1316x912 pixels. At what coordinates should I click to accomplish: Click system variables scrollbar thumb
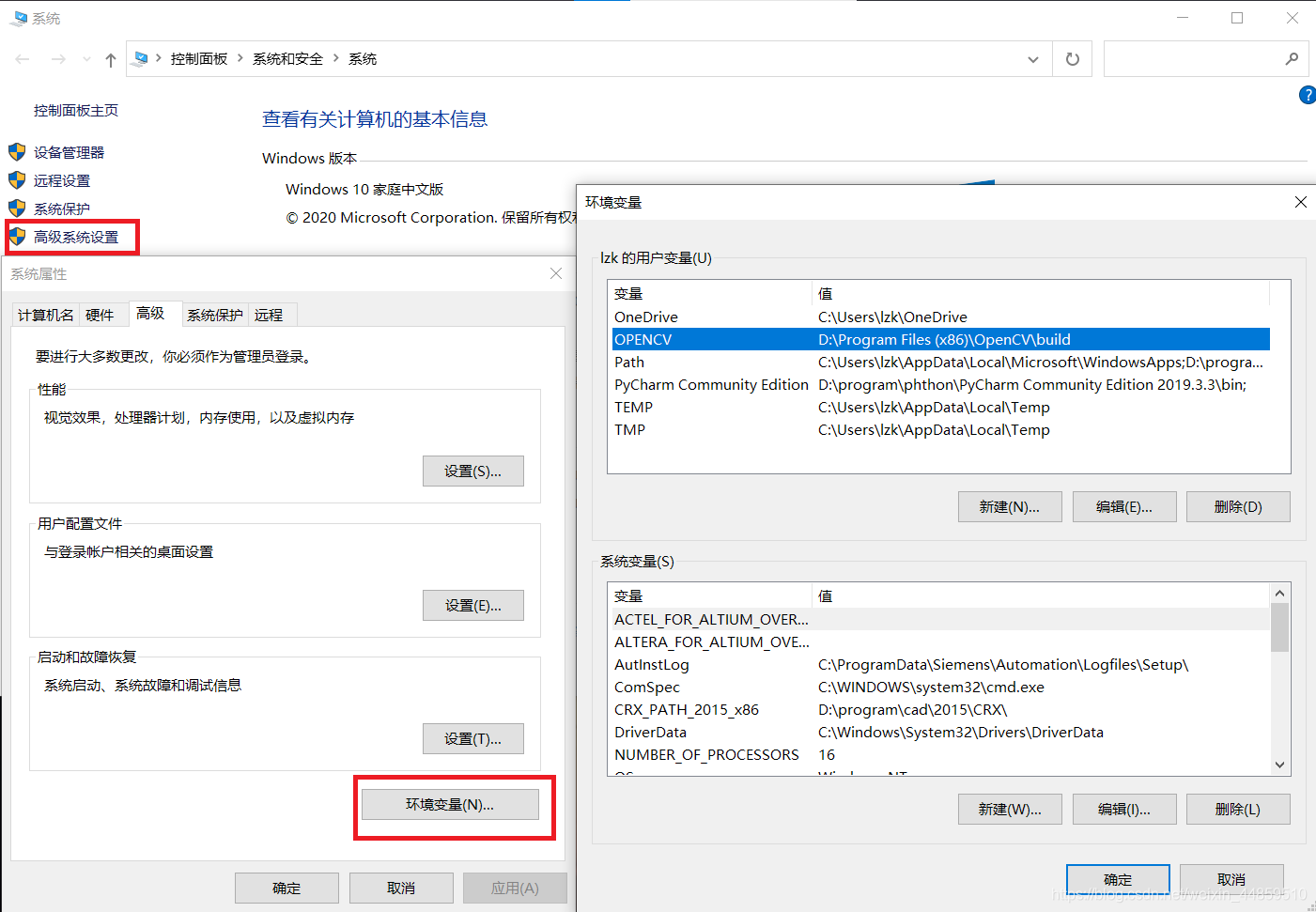1279,627
